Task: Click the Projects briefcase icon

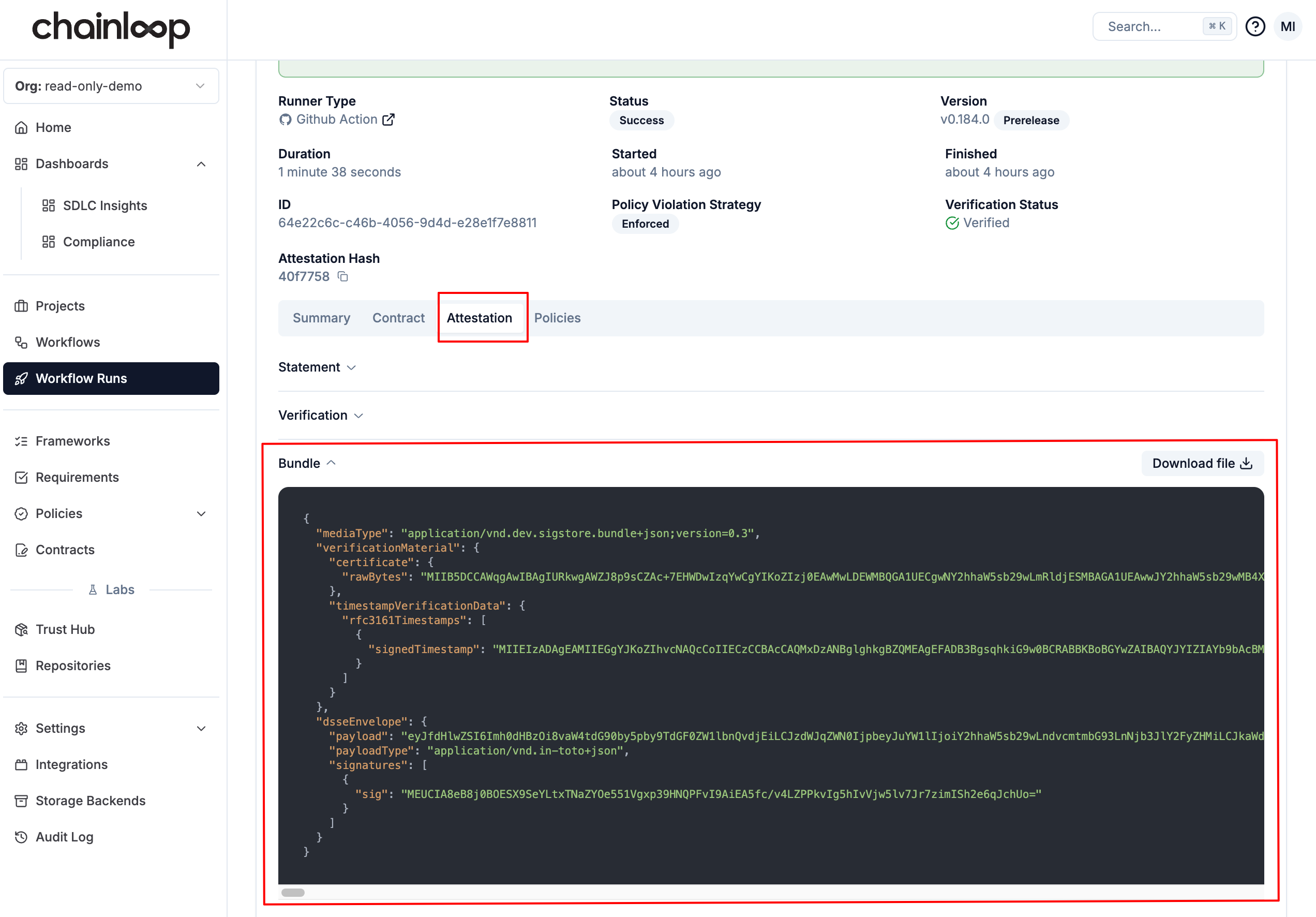Action: coord(21,306)
